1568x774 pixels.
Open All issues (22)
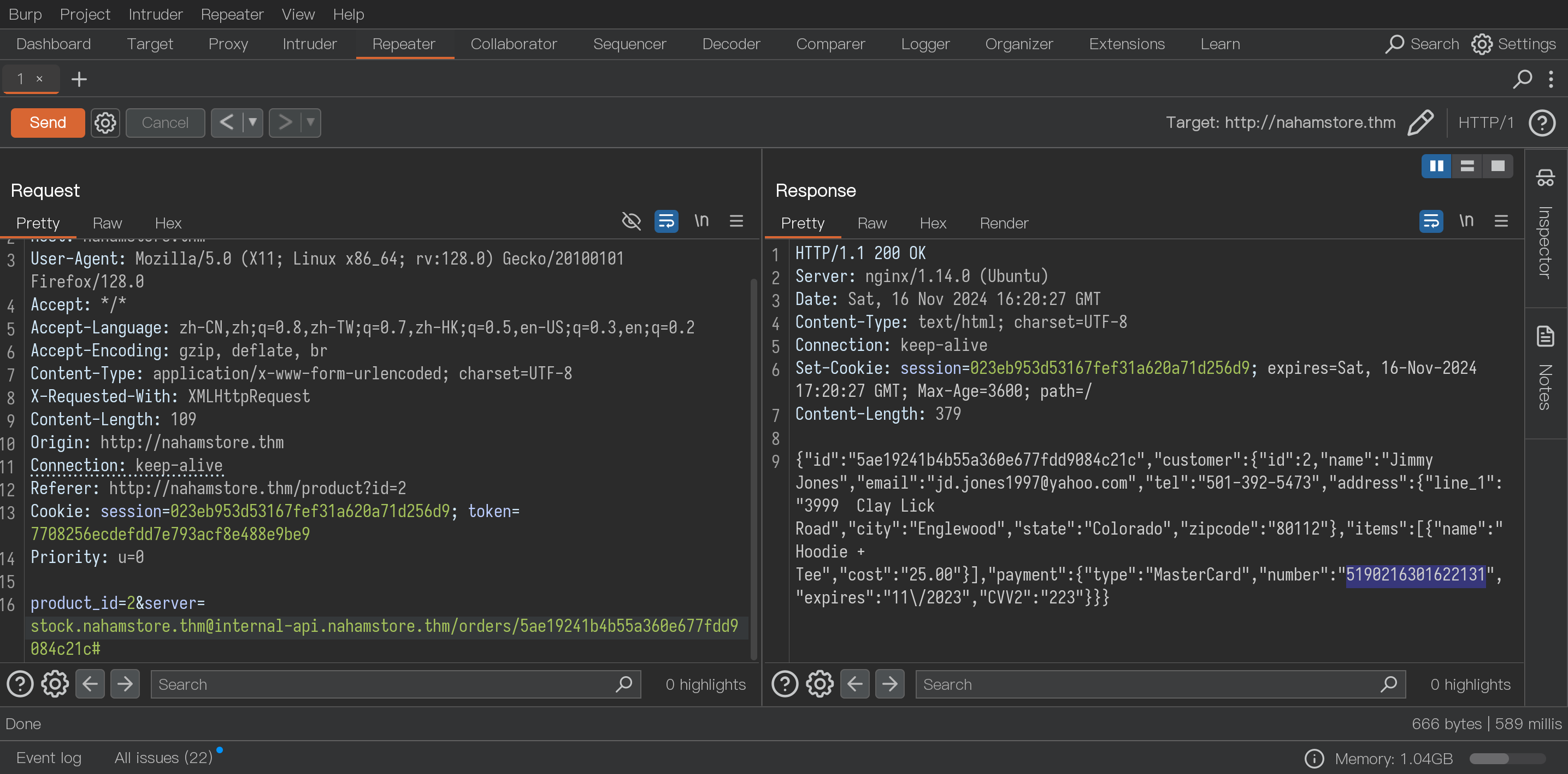(164, 758)
